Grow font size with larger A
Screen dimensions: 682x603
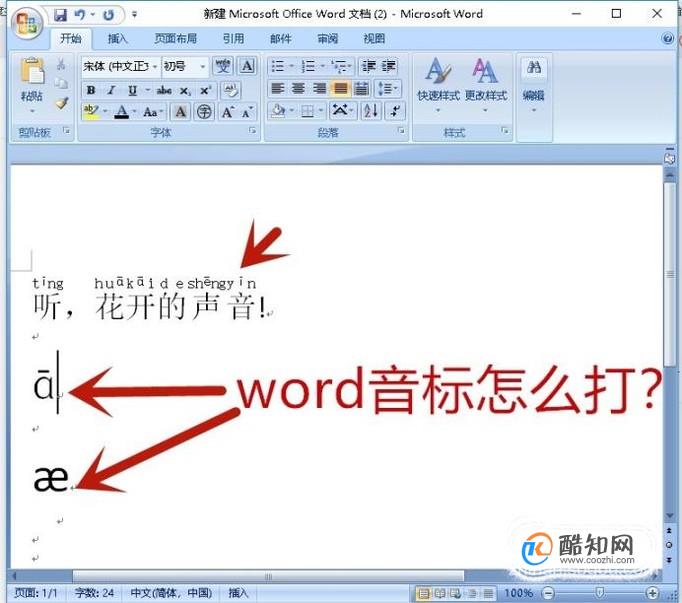(x=227, y=112)
